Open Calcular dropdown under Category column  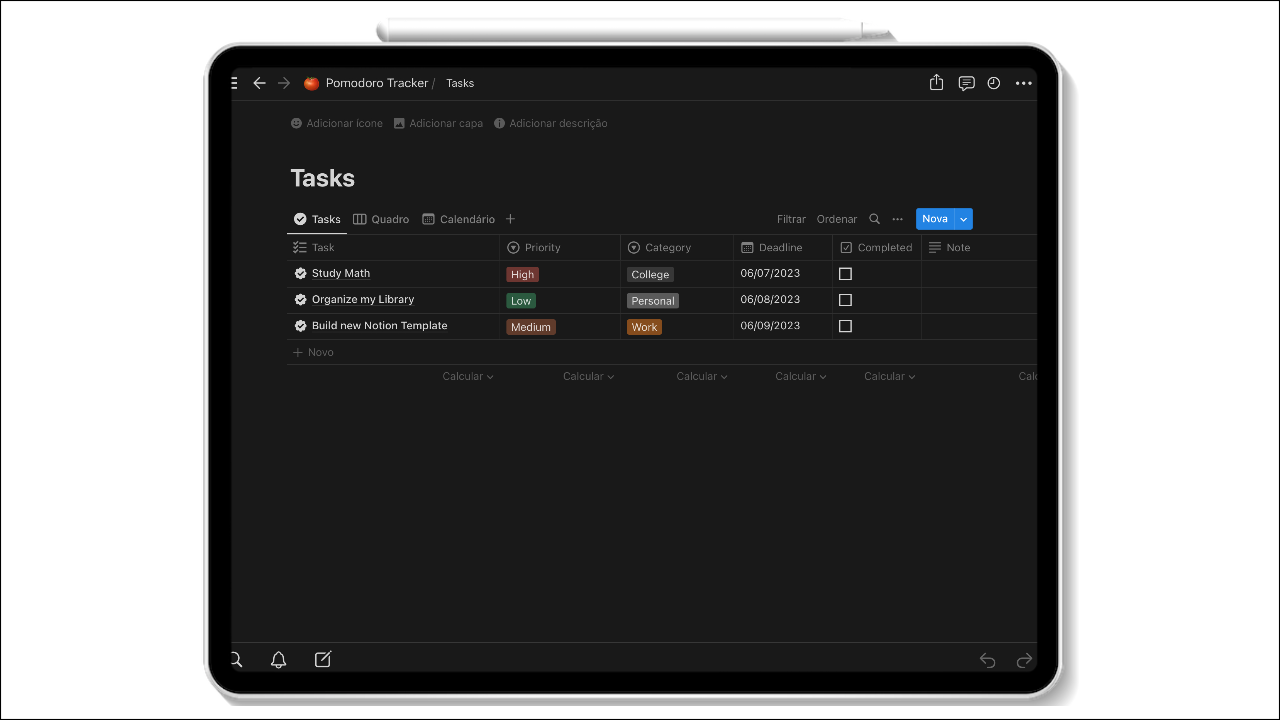pyautogui.click(x=702, y=377)
